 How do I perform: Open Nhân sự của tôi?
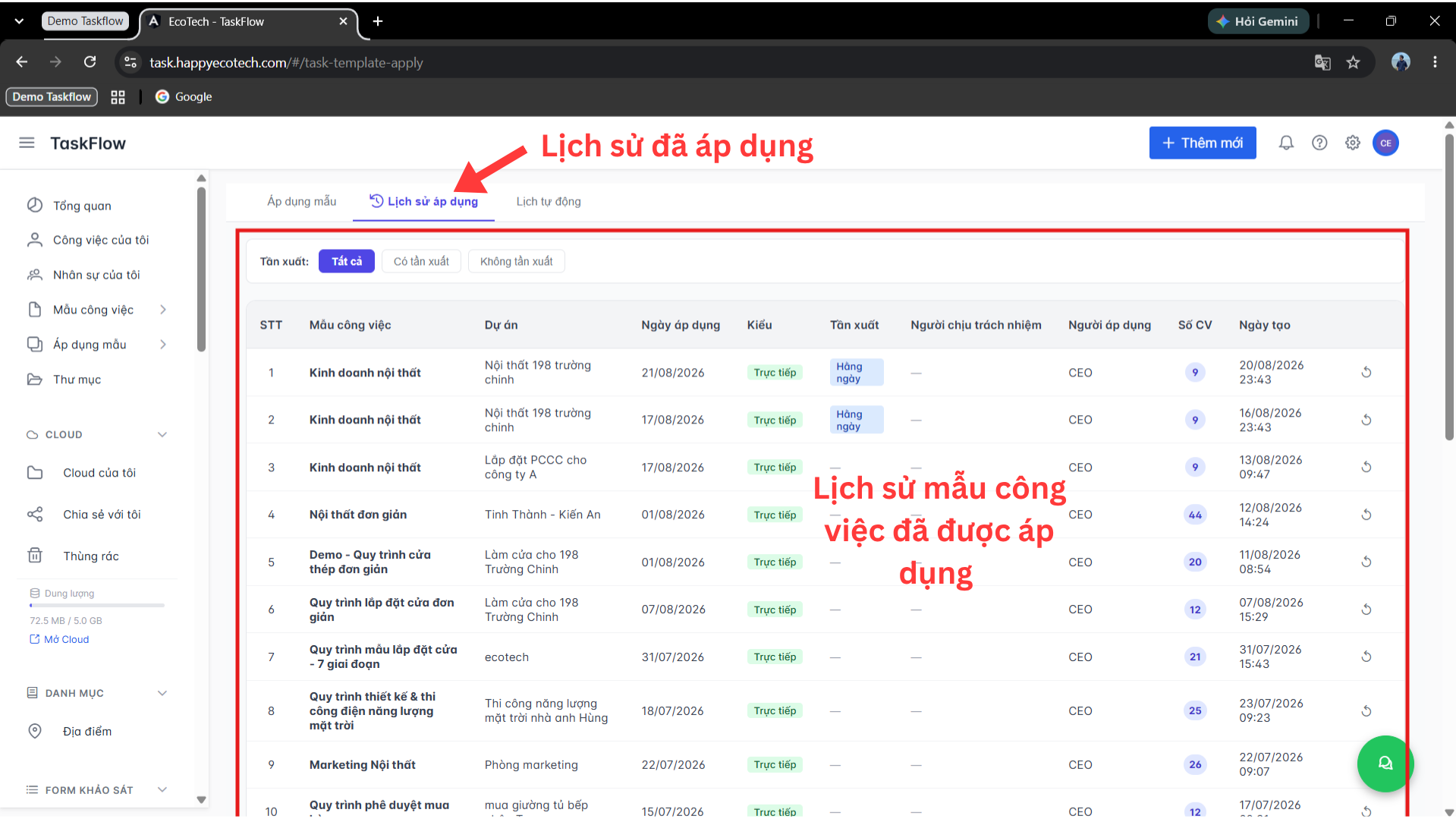96,275
